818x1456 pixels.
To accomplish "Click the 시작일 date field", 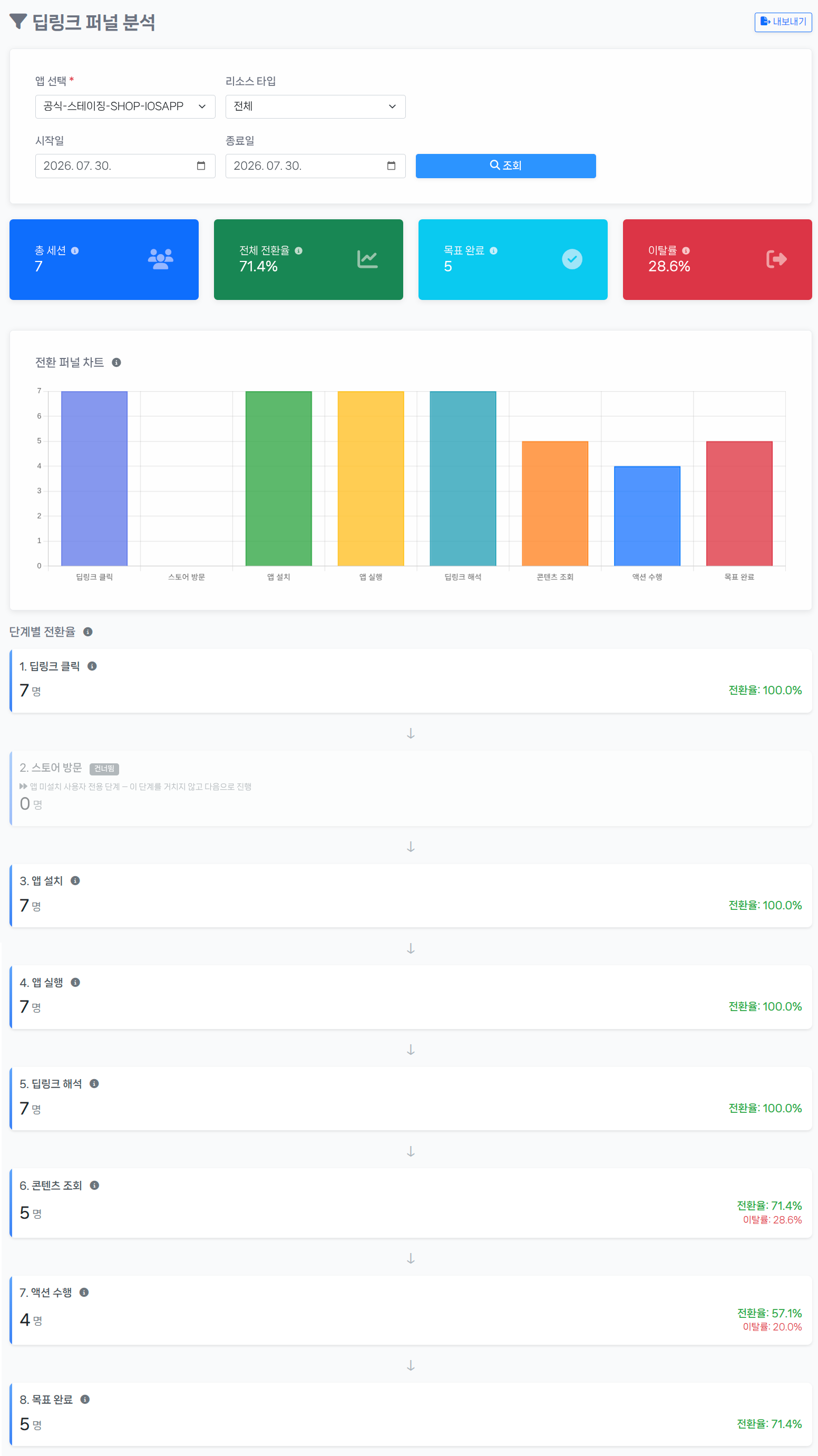I will pyautogui.click(x=125, y=166).
